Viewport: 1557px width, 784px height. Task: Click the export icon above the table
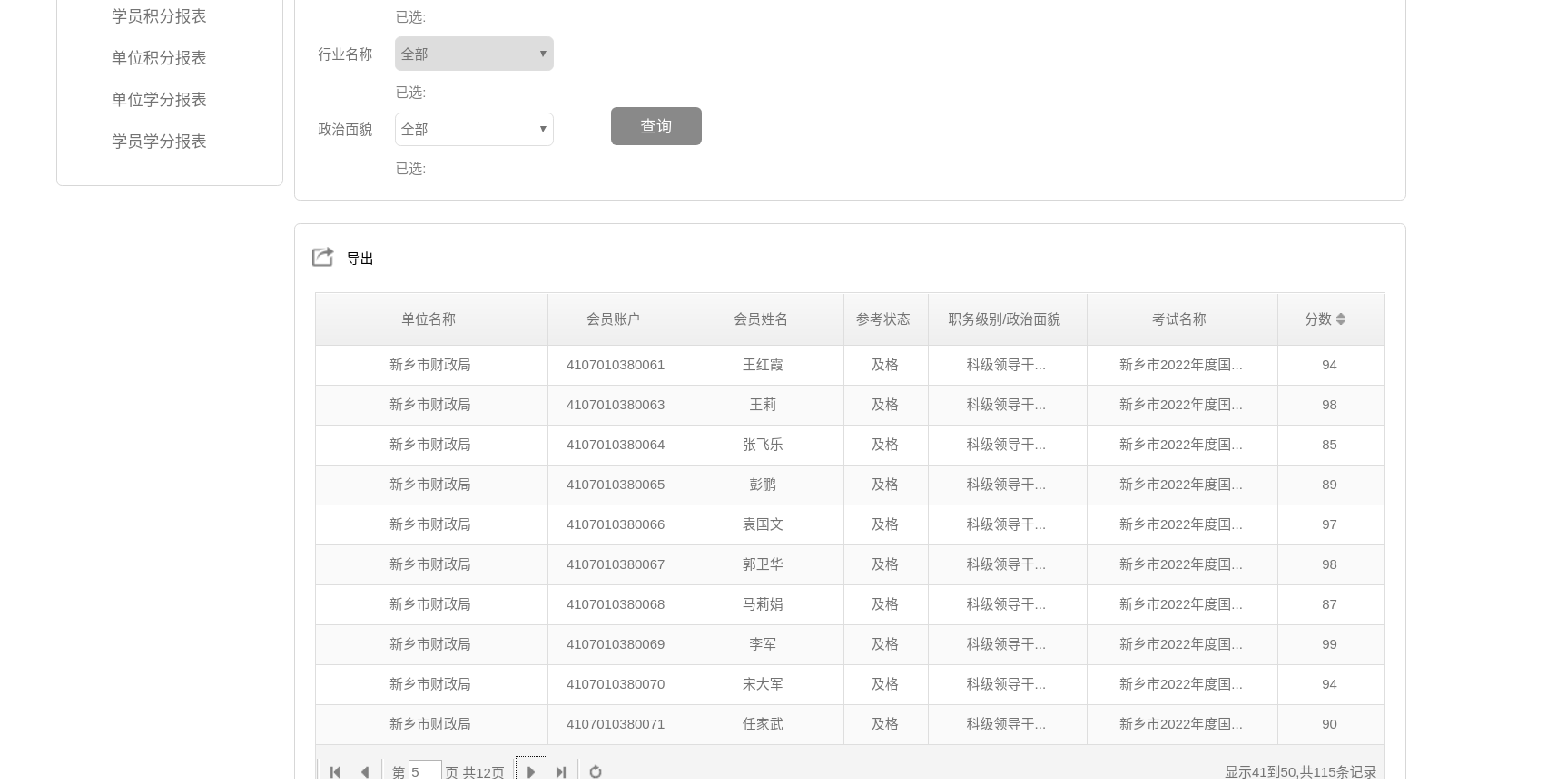pos(322,258)
